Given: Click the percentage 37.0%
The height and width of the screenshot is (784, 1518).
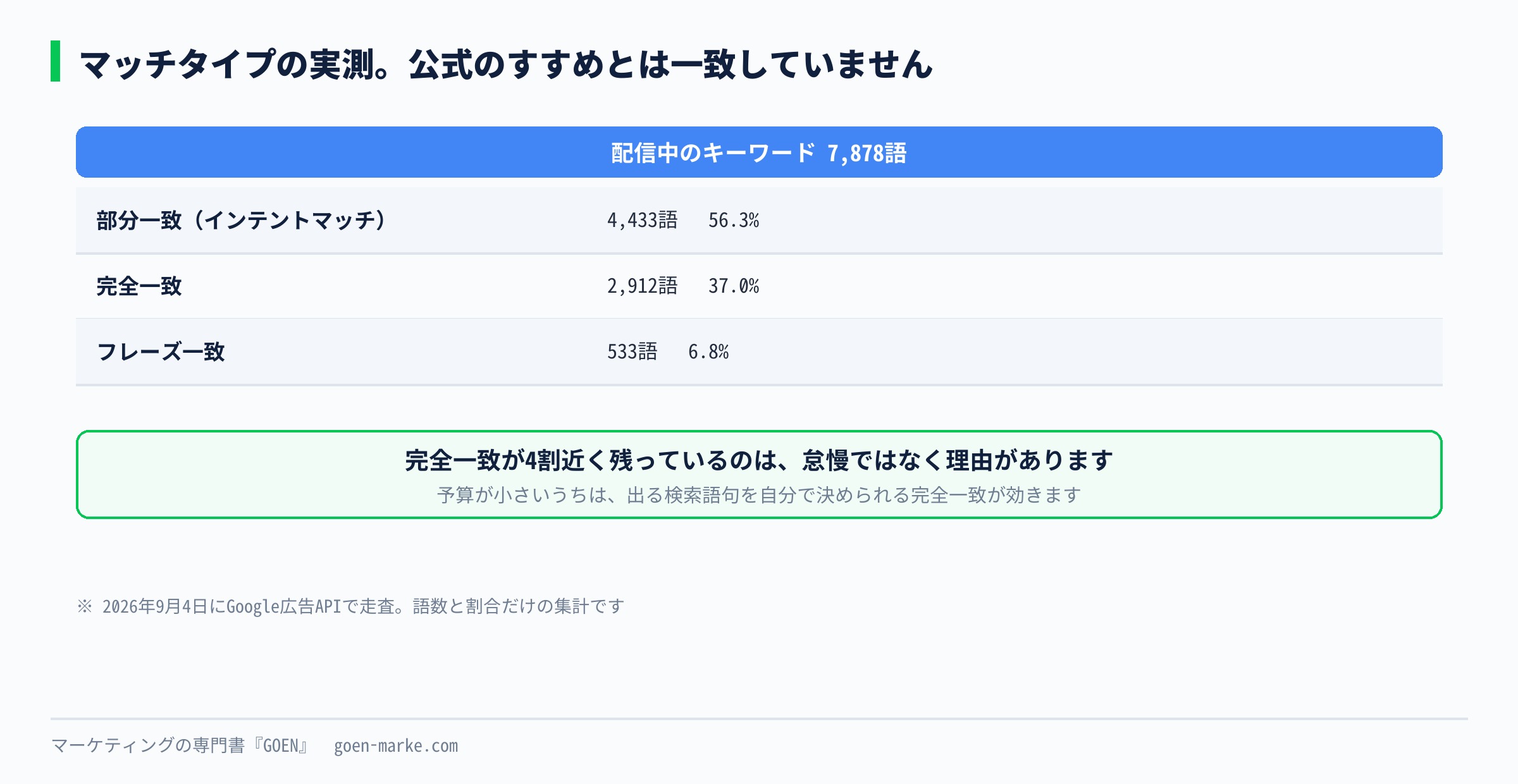Looking at the screenshot, I should click(x=734, y=286).
